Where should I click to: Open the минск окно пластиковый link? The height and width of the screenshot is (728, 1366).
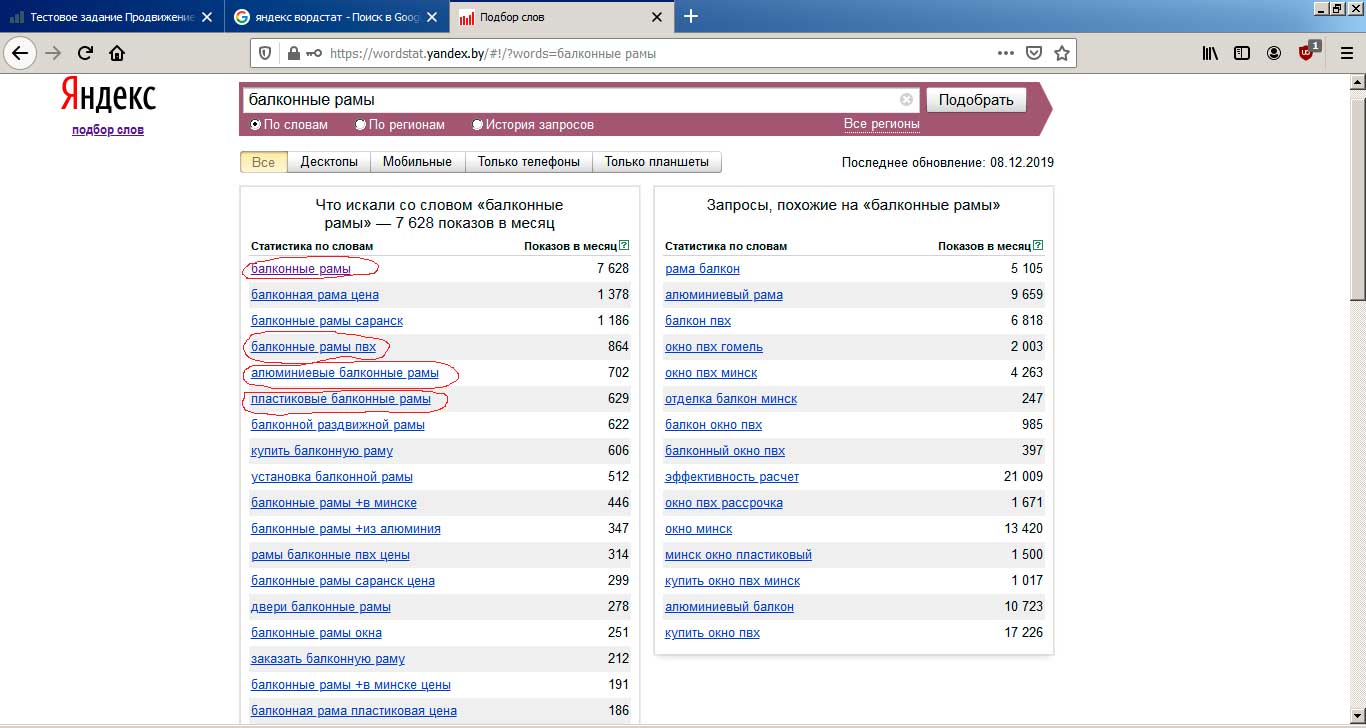[738, 555]
